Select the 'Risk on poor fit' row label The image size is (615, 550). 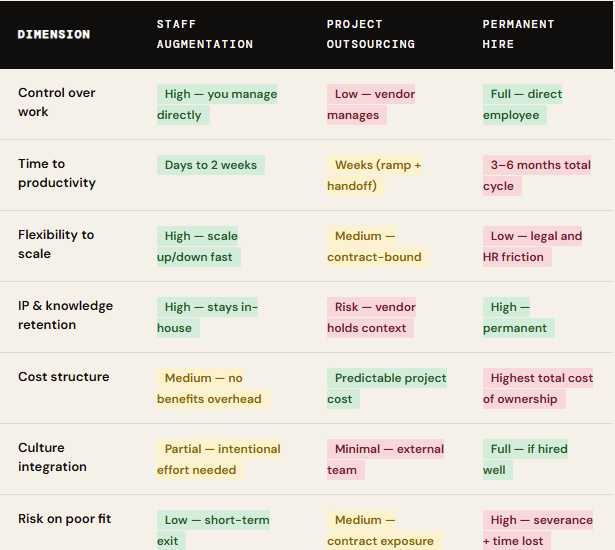pos(64,519)
